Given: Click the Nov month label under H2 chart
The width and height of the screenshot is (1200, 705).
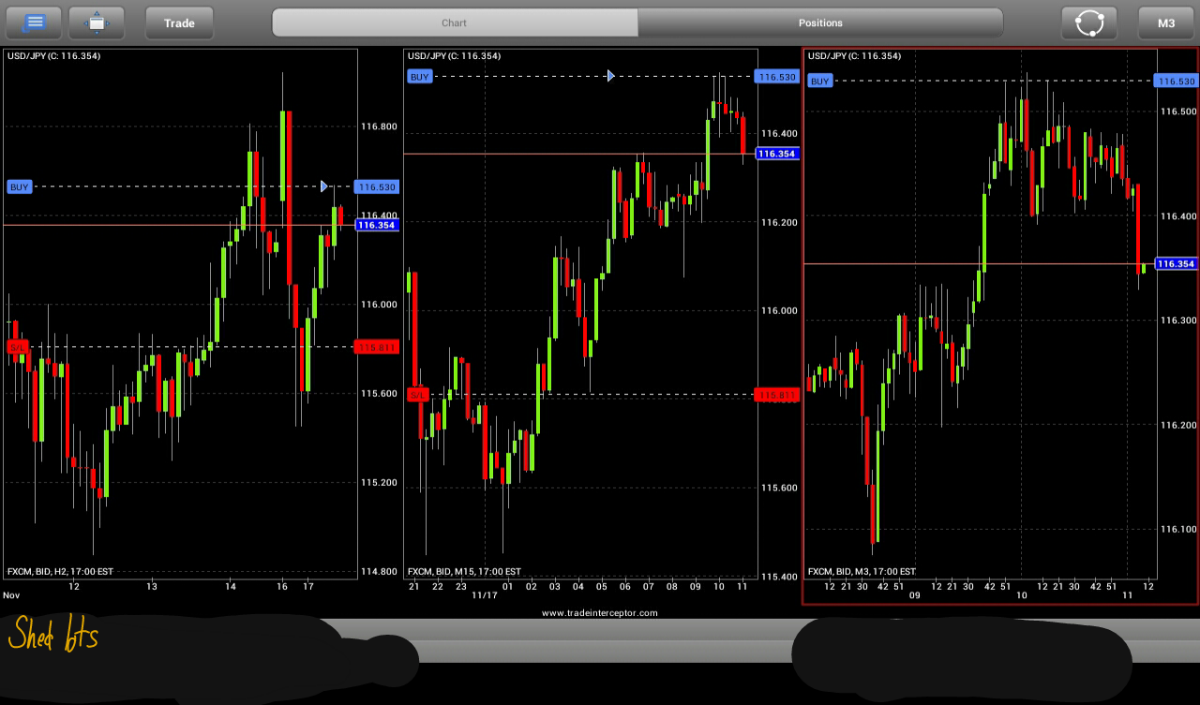Looking at the screenshot, I should tap(12, 596).
